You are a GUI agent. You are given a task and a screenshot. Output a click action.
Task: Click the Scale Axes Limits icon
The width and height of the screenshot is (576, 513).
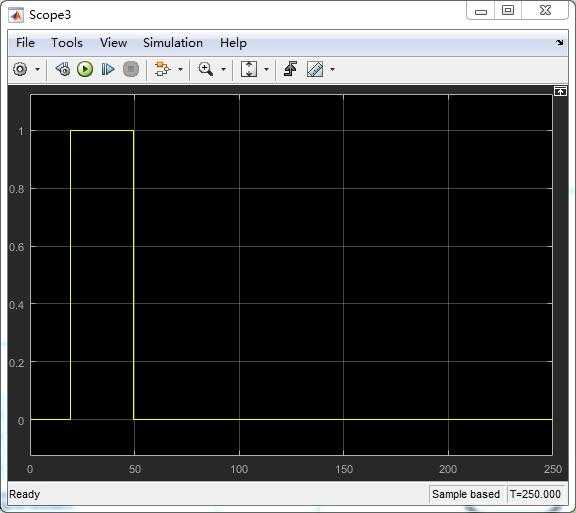coord(249,69)
